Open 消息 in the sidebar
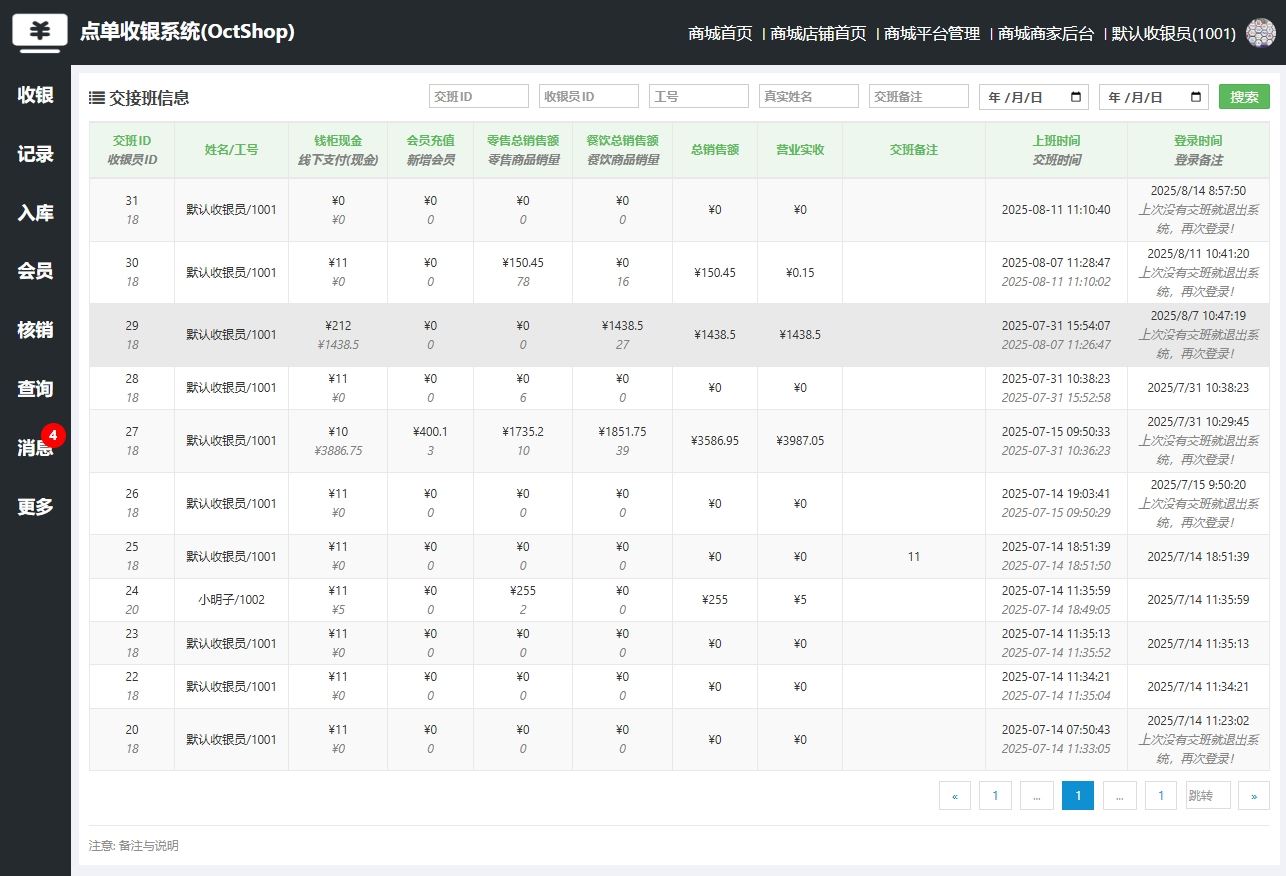This screenshot has height=876, width=1286. click(35, 448)
